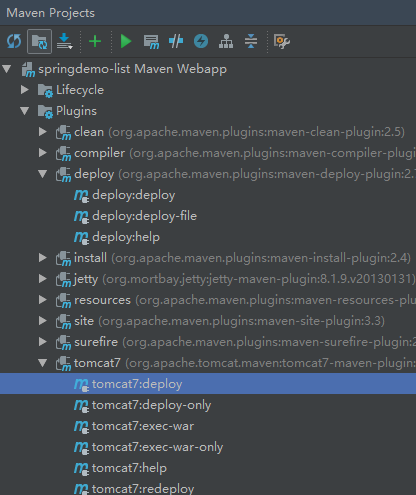Expand the install plugin node
Viewport: 416px width, 495px height.
pos(42,258)
